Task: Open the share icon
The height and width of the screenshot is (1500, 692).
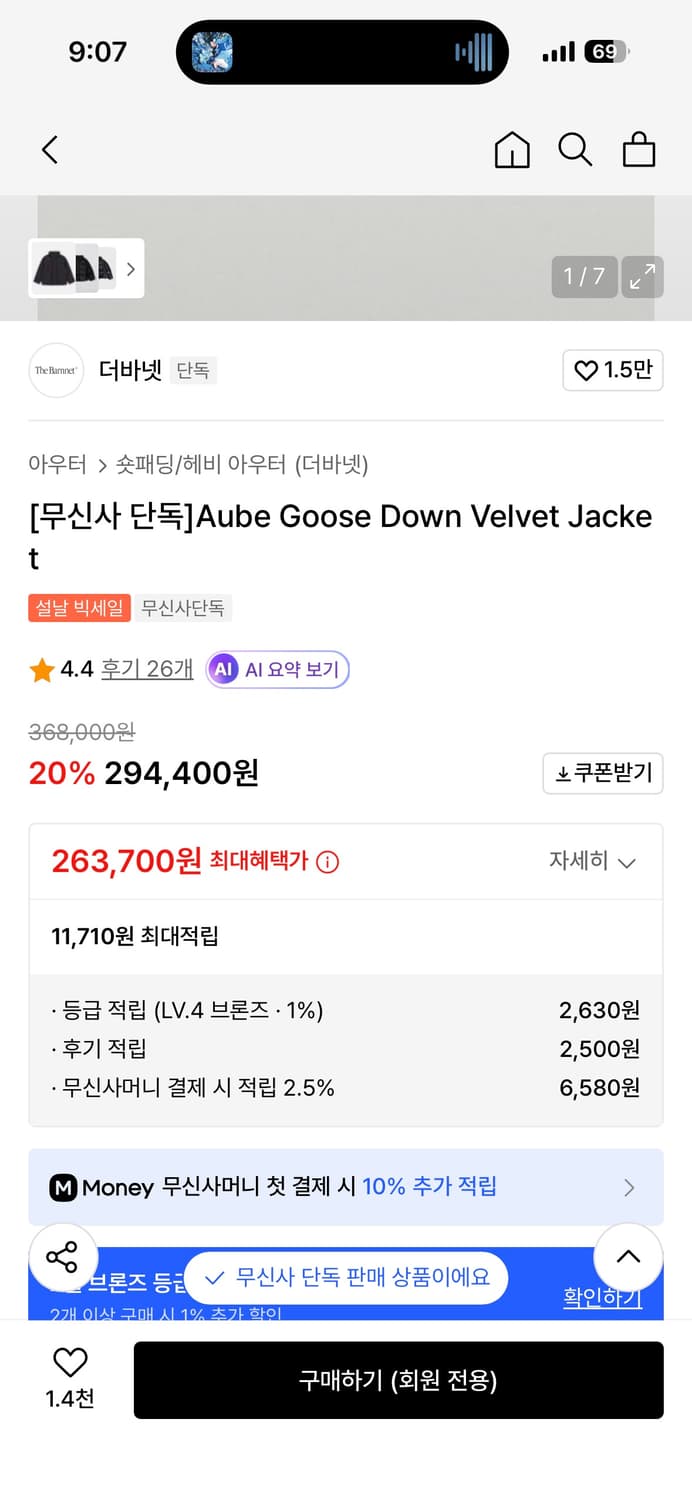Action: click(63, 1257)
